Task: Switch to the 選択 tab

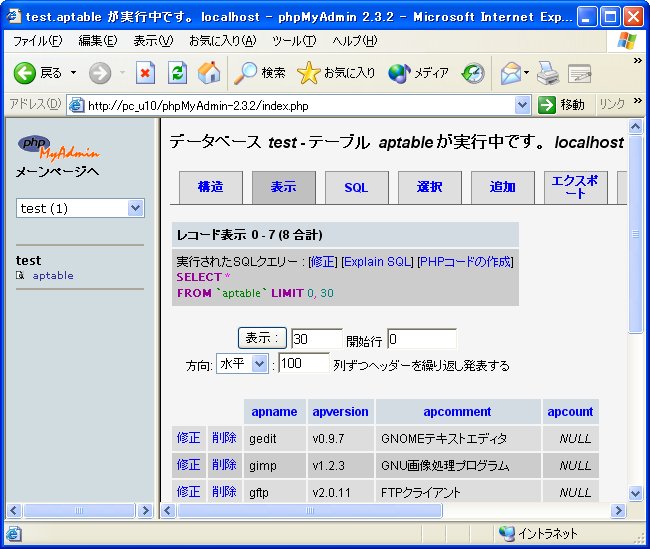Action: coord(429,187)
